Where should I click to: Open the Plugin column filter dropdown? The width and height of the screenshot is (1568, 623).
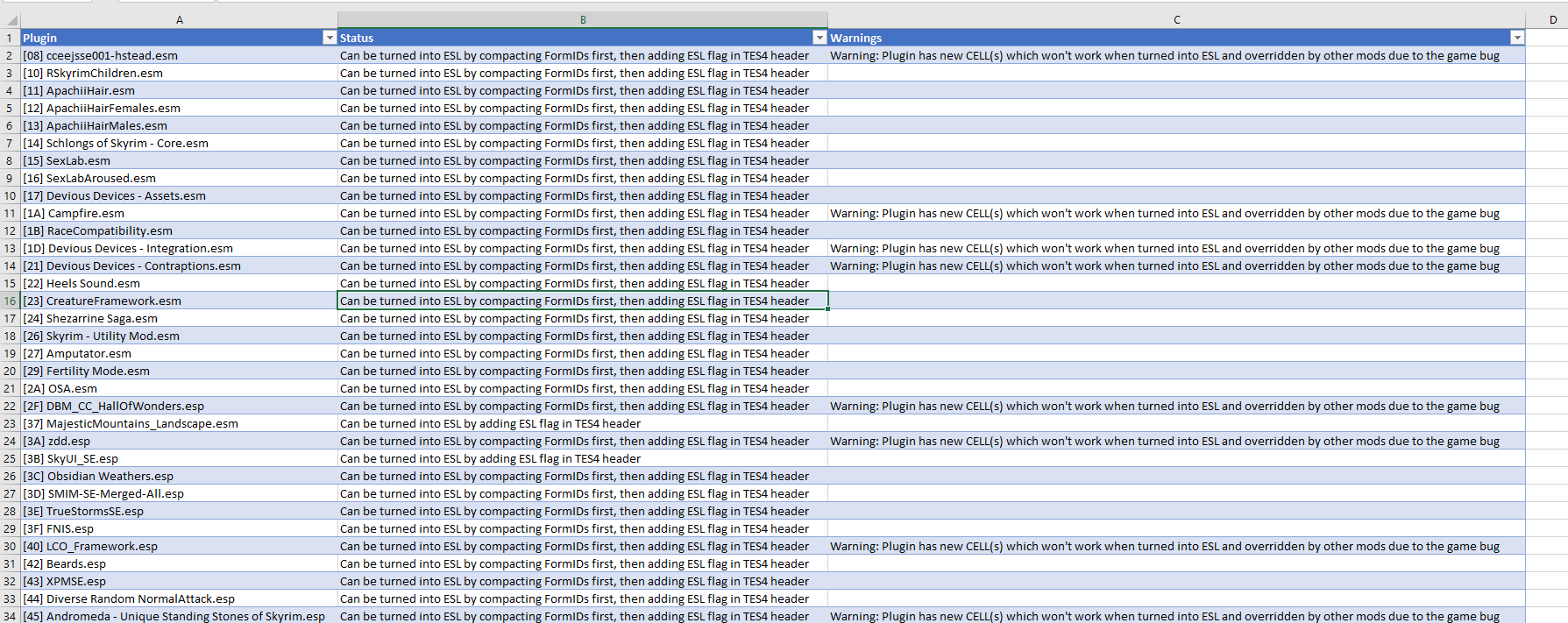(330, 38)
